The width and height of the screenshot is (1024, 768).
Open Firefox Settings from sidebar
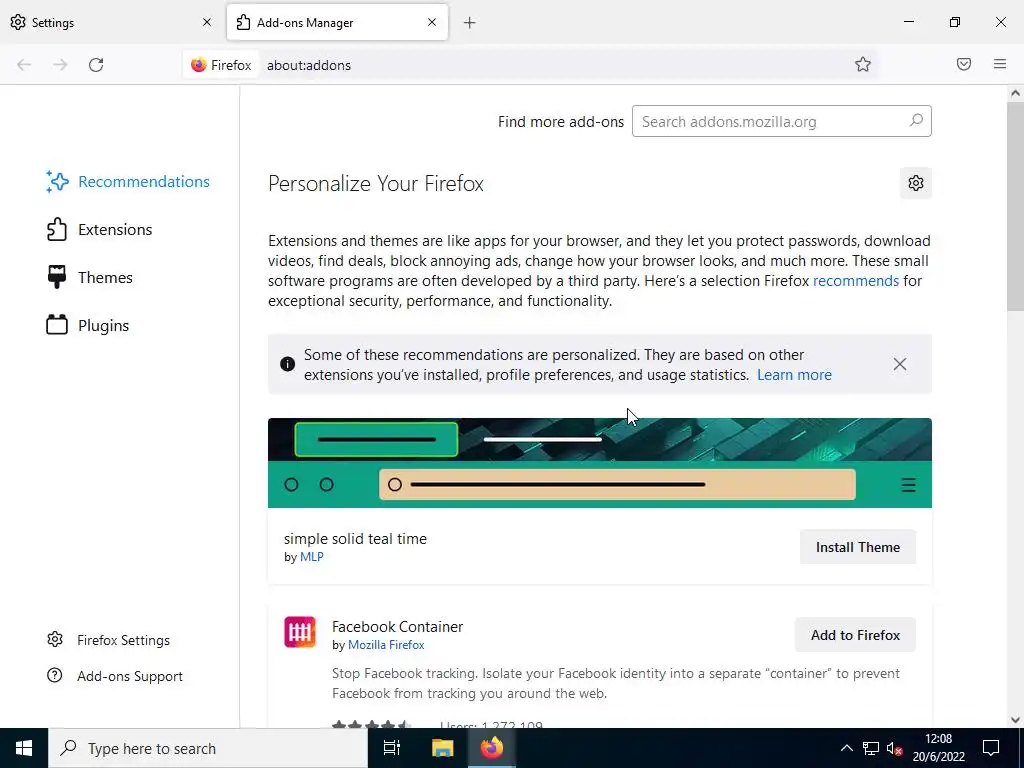108,640
